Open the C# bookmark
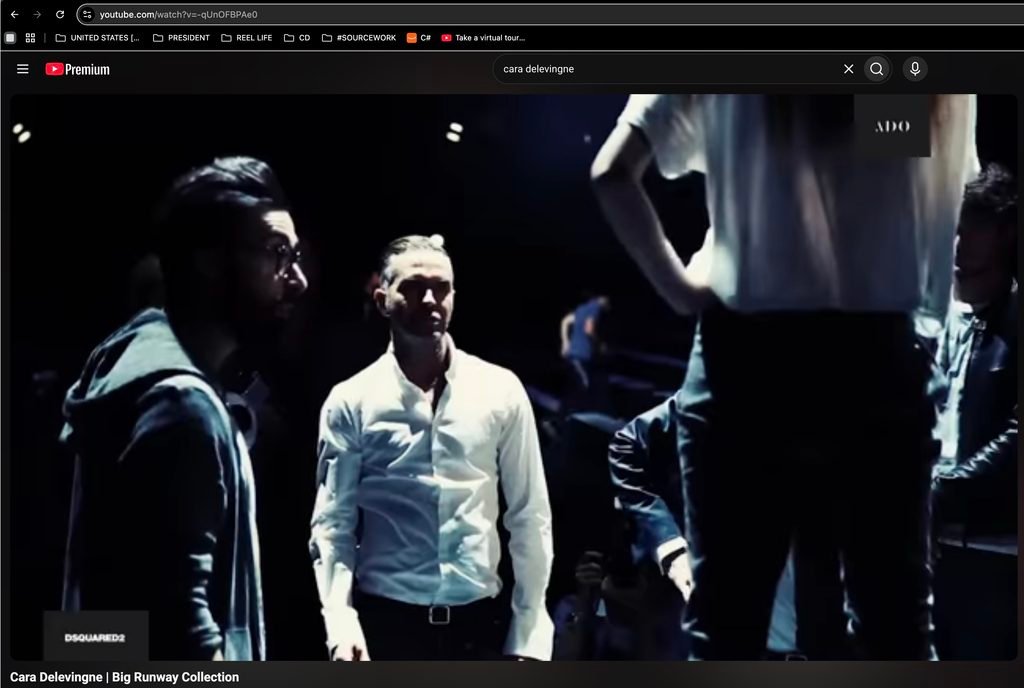The image size is (1024, 688). 419,38
